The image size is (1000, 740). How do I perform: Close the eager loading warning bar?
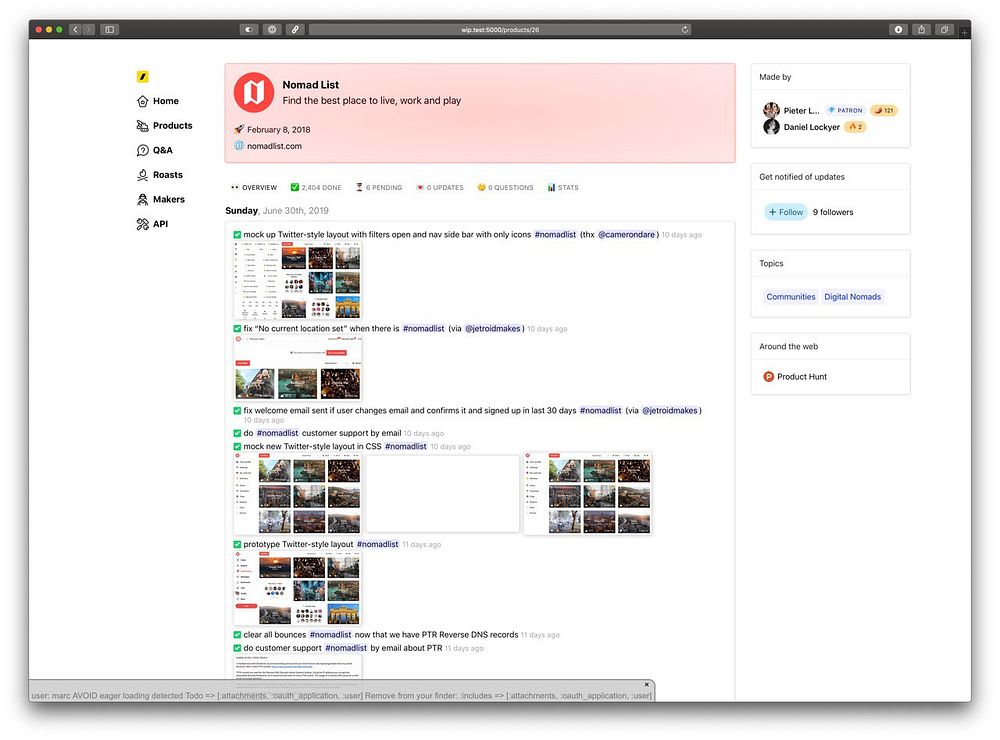646,684
